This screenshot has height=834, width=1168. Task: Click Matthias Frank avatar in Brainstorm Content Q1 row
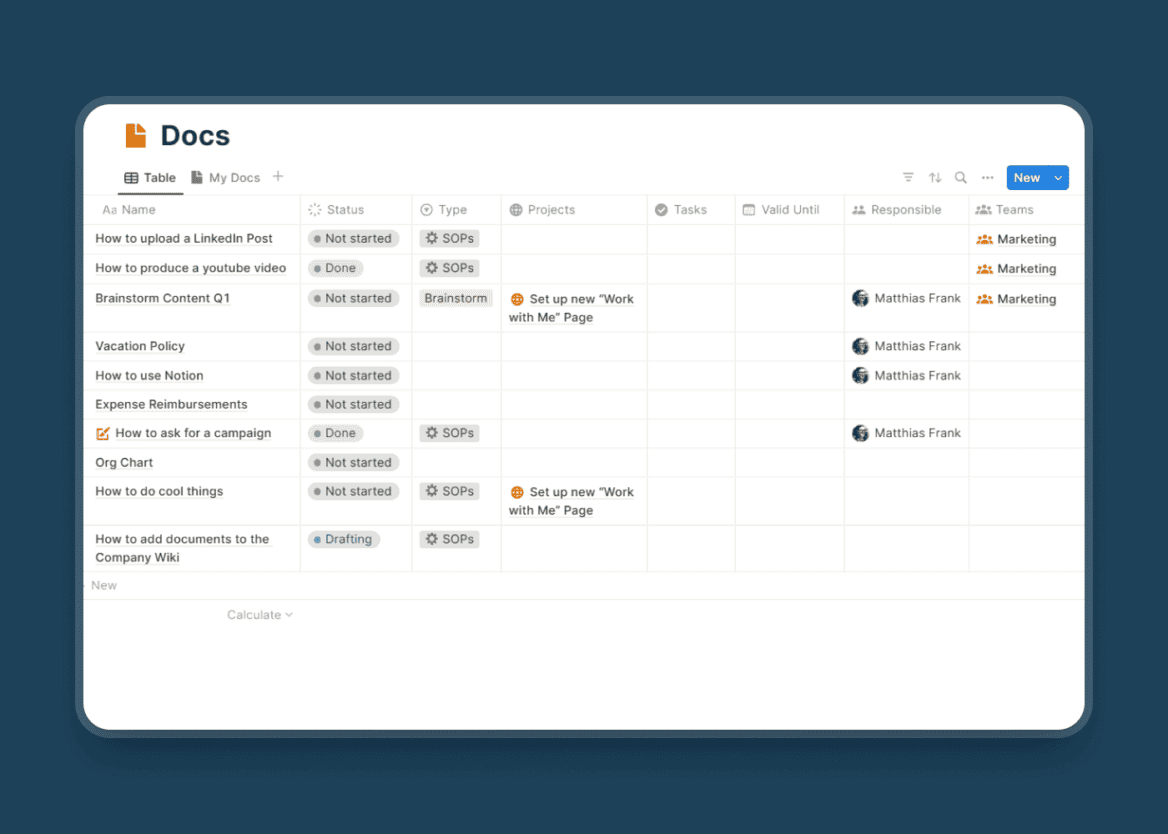point(860,299)
